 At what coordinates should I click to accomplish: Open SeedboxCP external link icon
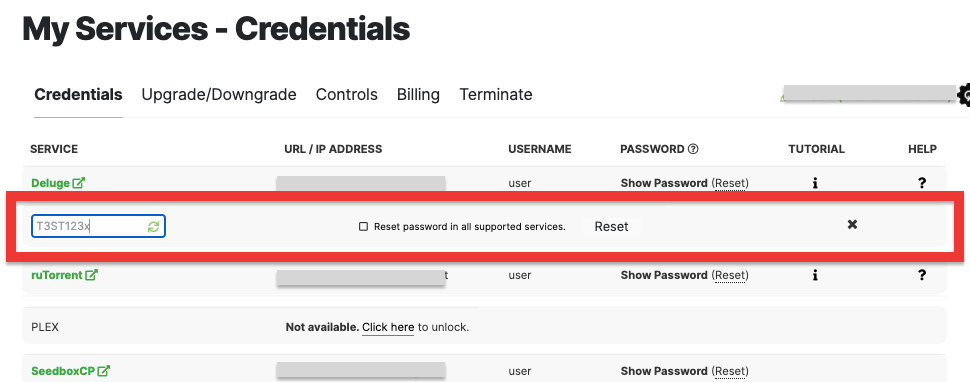click(x=103, y=371)
